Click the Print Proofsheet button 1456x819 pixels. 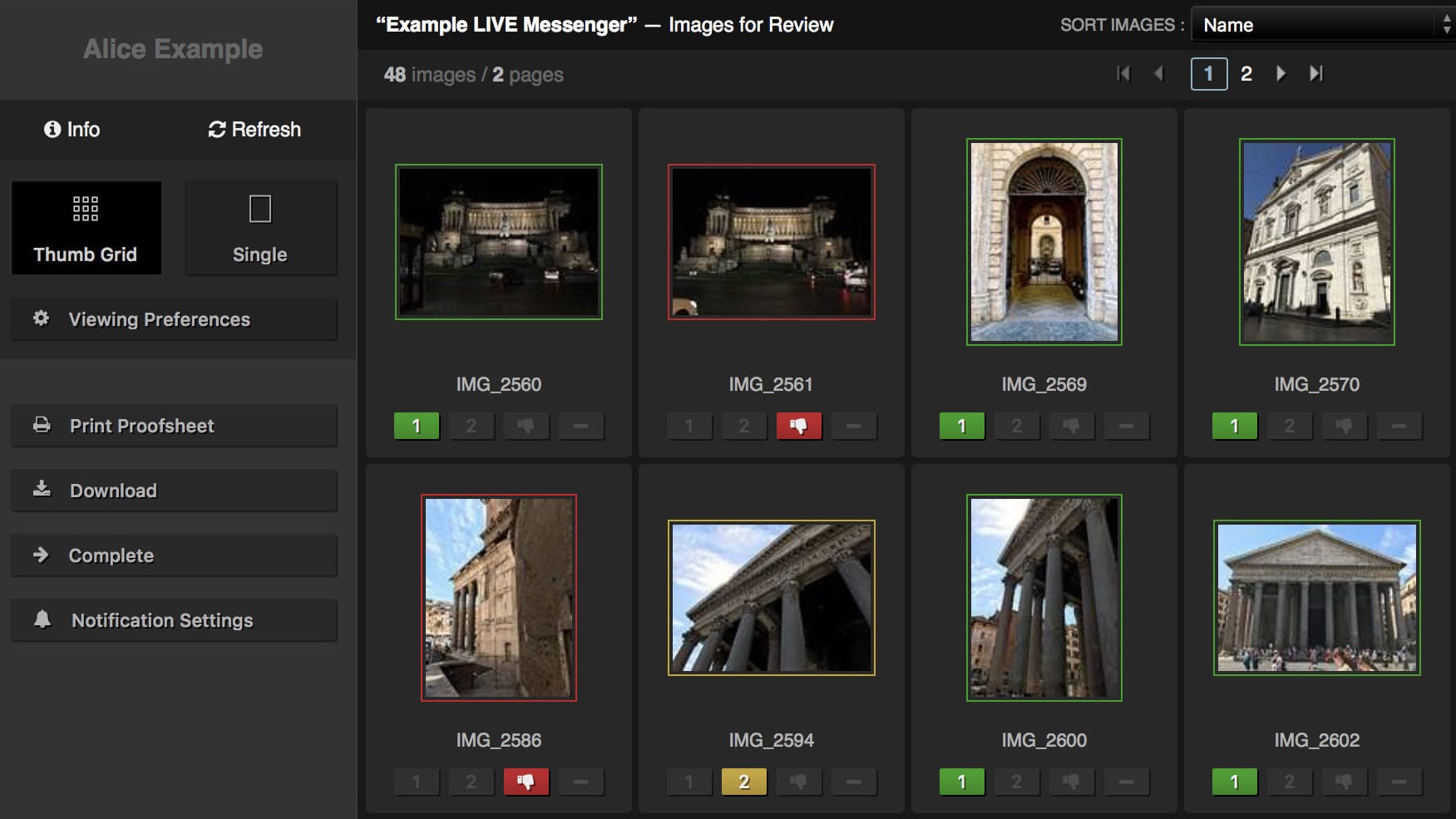point(174,427)
